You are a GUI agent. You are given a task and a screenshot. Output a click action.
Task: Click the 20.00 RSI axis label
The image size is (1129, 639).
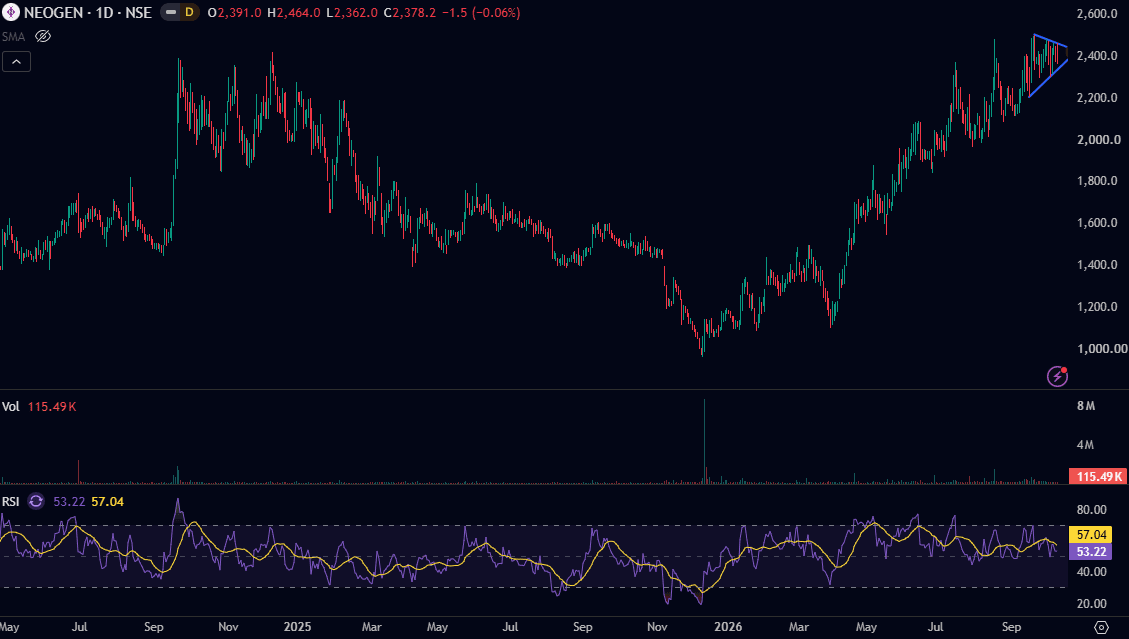(1092, 604)
